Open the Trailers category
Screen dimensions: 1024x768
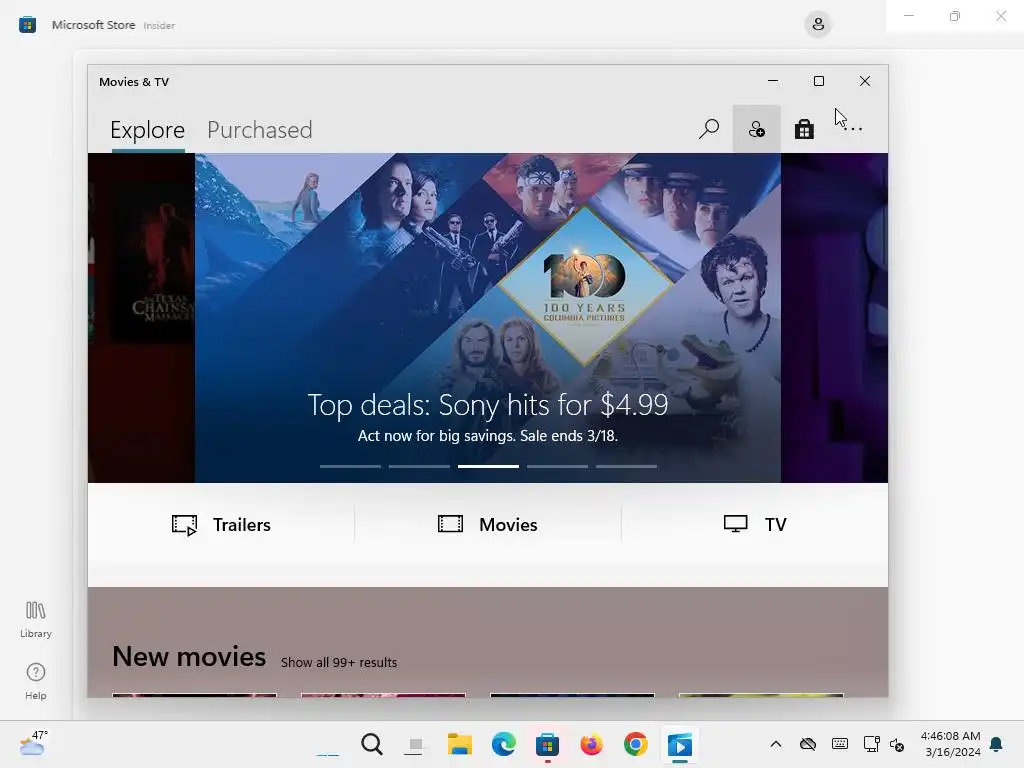(x=221, y=524)
